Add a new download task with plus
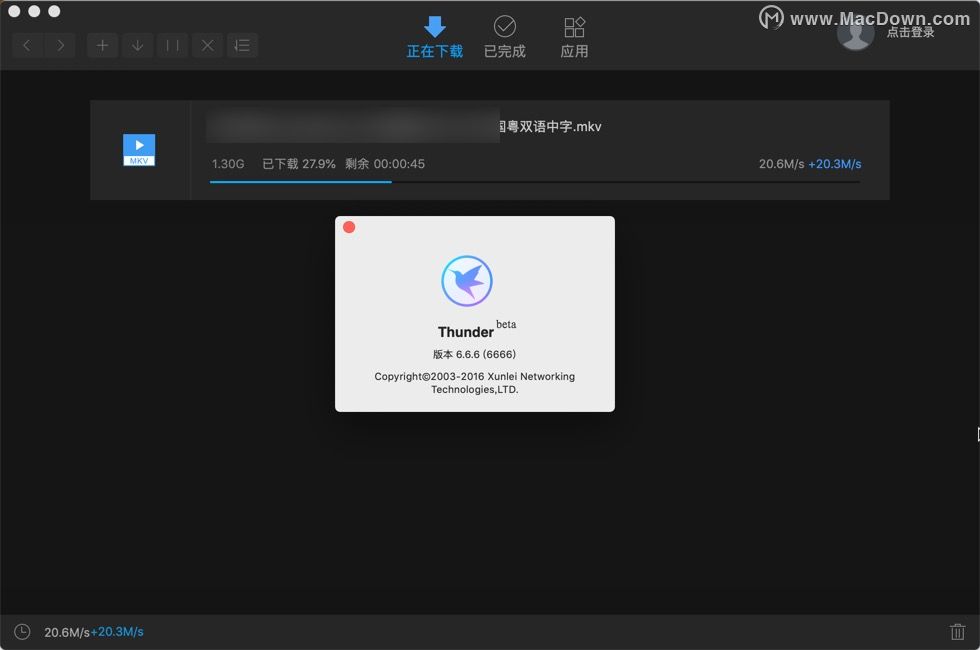This screenshot has height=650, width=980. 102,45
